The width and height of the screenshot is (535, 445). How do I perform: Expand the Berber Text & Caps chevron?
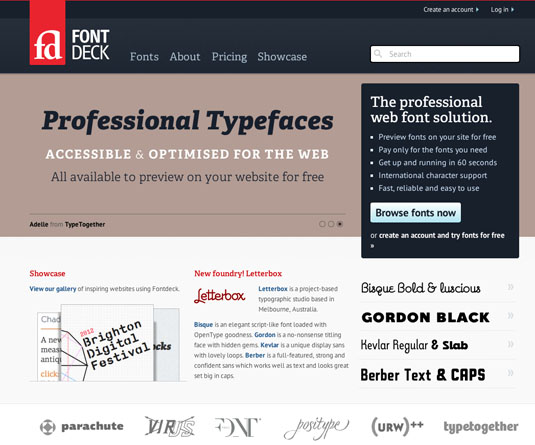click(510, 373)
